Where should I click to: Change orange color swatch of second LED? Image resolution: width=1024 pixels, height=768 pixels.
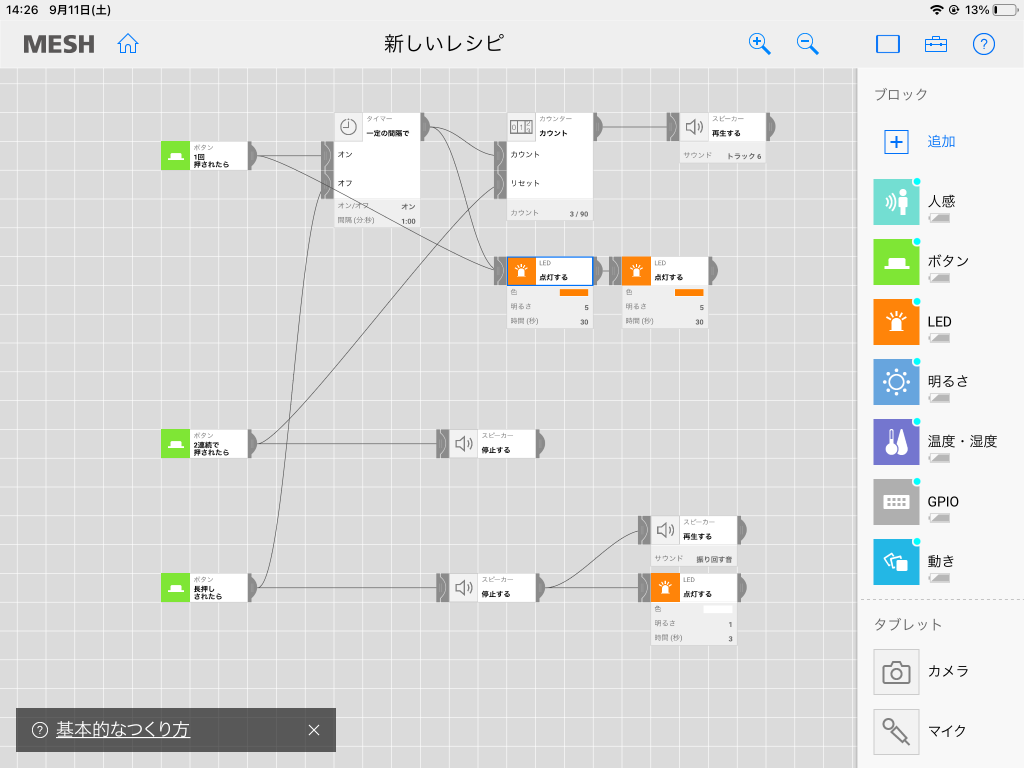(x=689, y=293)
